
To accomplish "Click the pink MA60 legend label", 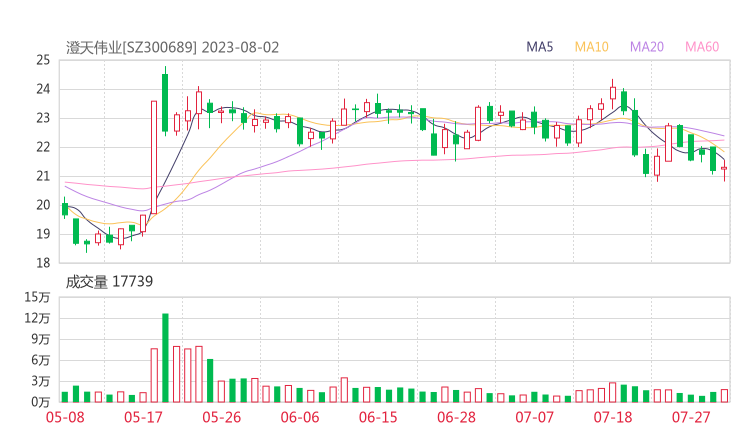I will point(702,46).
